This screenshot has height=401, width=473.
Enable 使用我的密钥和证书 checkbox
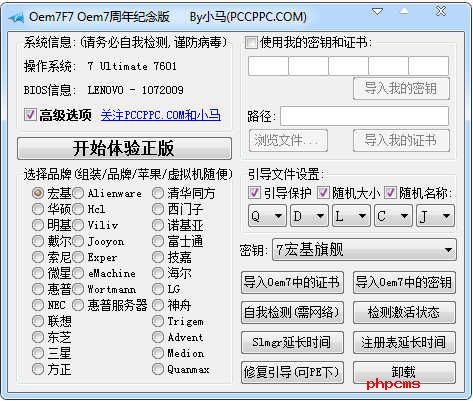(x=251, y=43)
